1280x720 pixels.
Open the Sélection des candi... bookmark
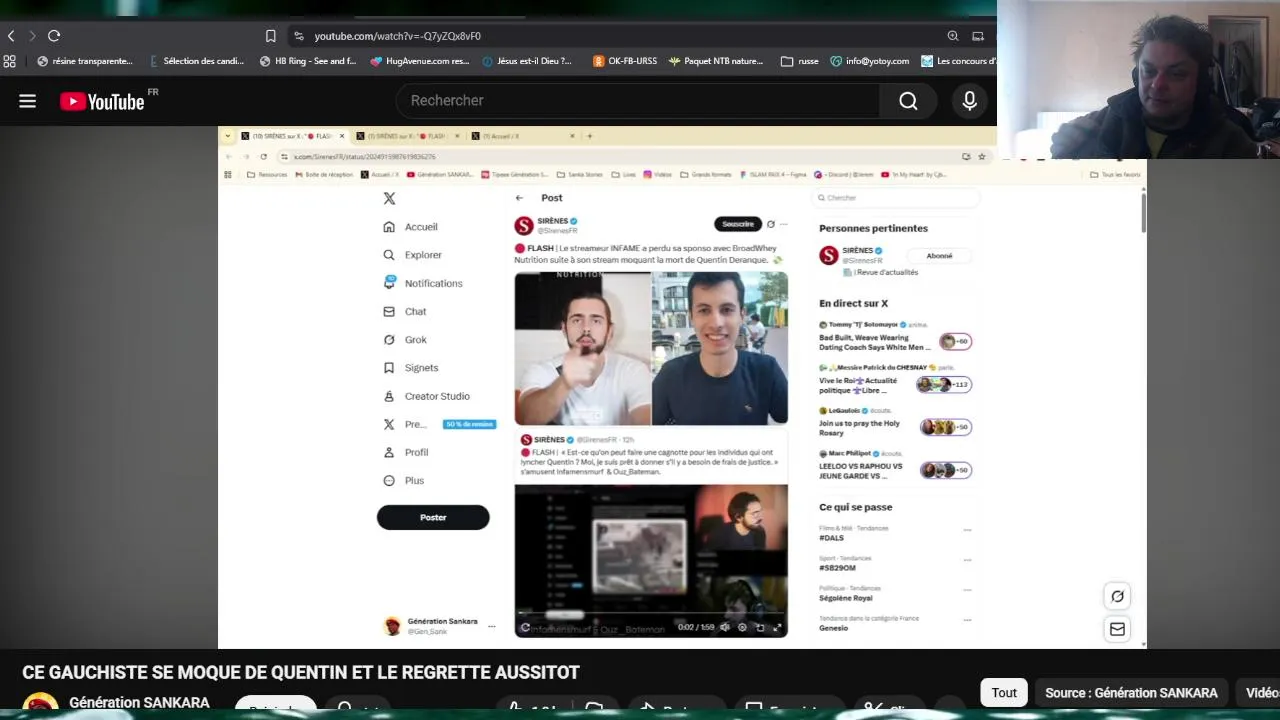[196, 61]
